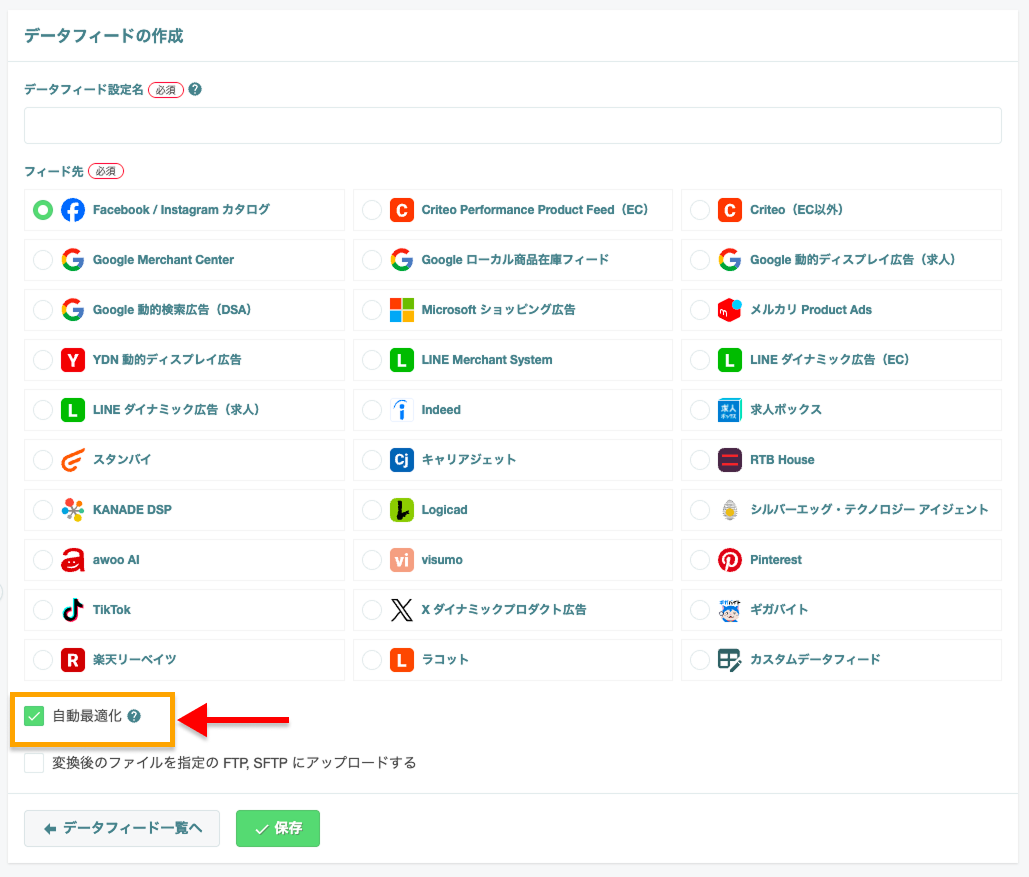Image resolution: width=1029 pixels, height=877 pixels.
Task: Click the Facebook logo icon
Action: coord(73,210)
